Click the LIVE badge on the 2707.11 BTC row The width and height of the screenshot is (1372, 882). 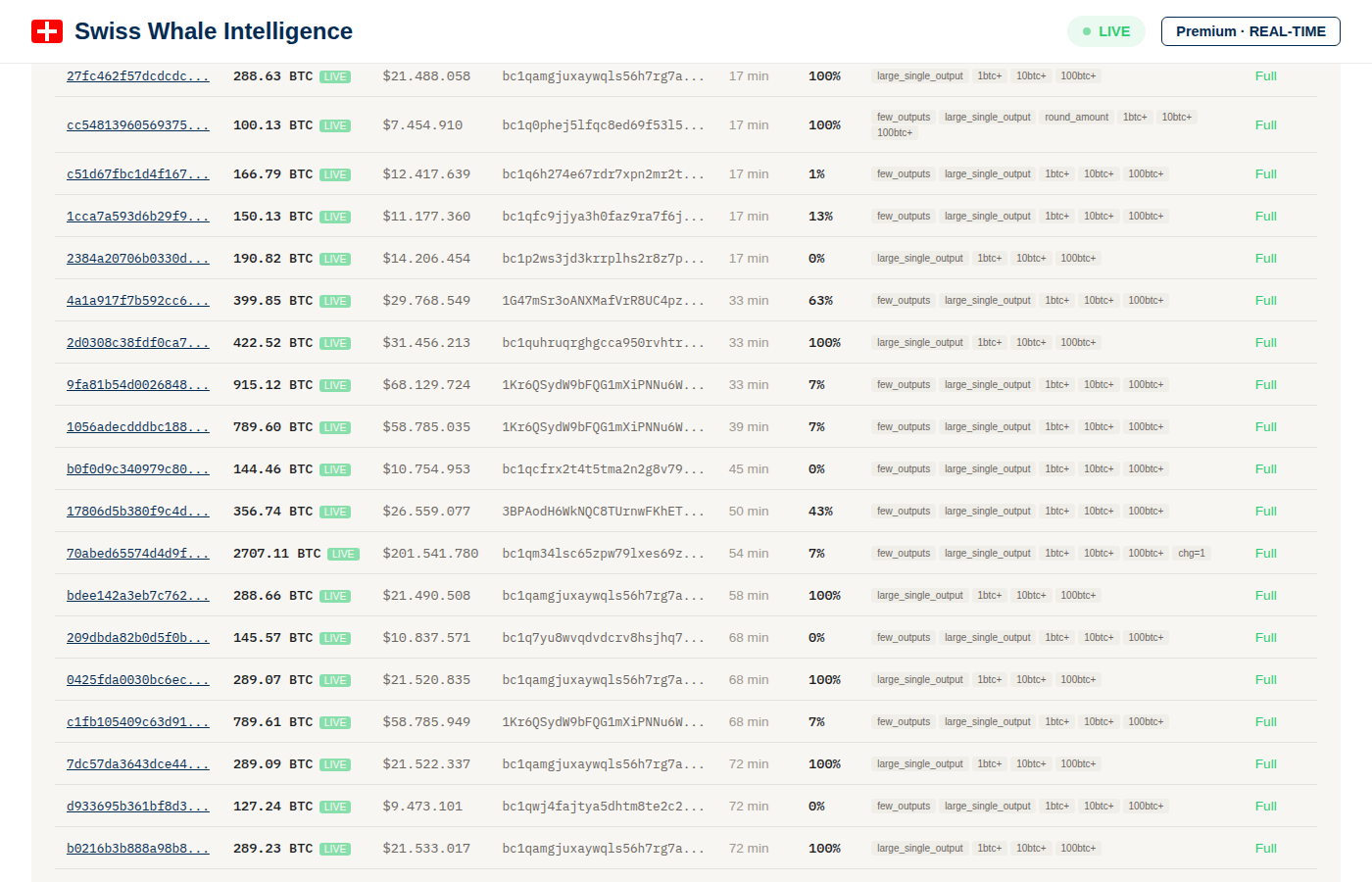click(x=343, y=553)
